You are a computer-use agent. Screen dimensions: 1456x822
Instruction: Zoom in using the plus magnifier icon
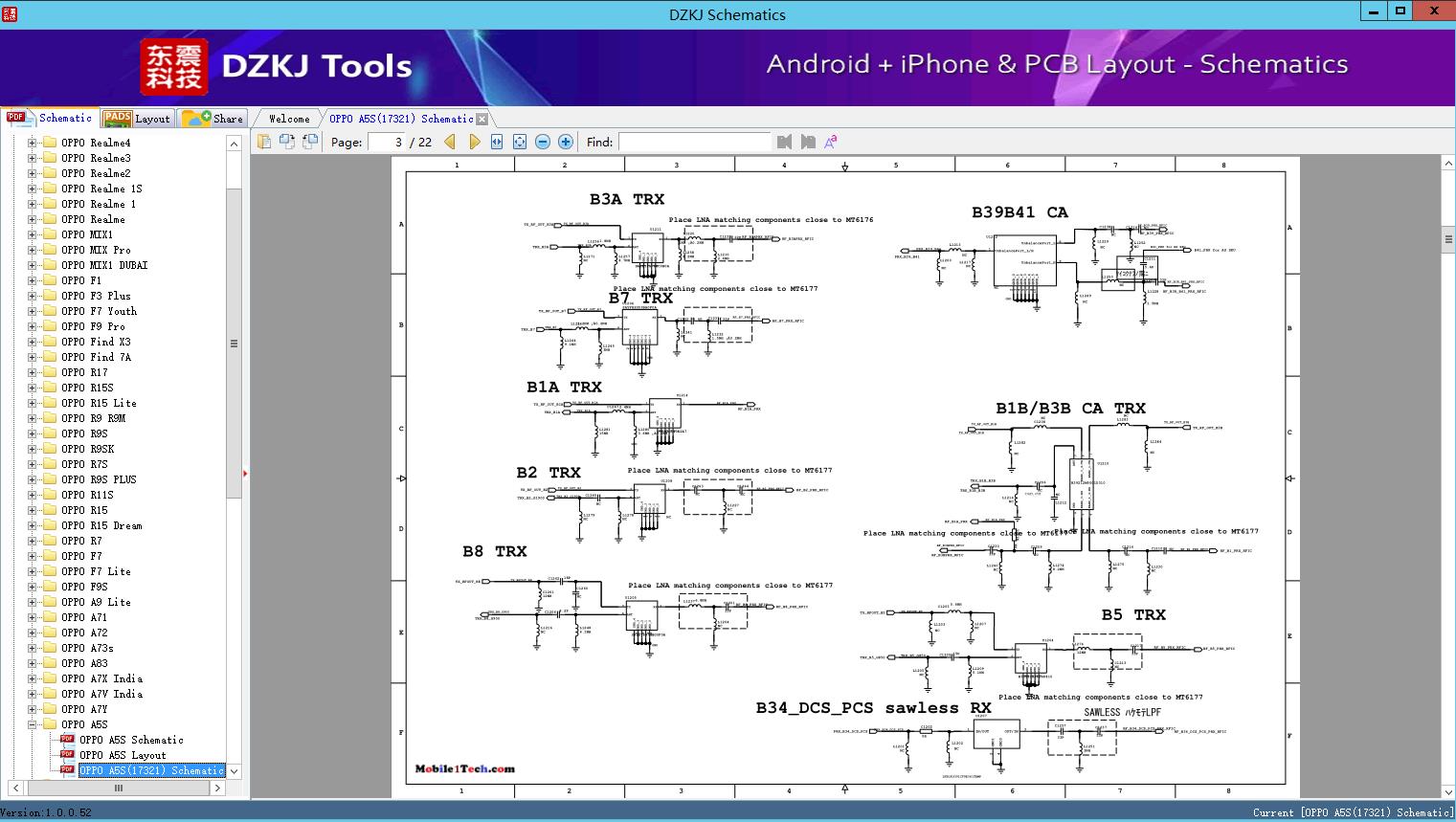click(x=564, y=141)
